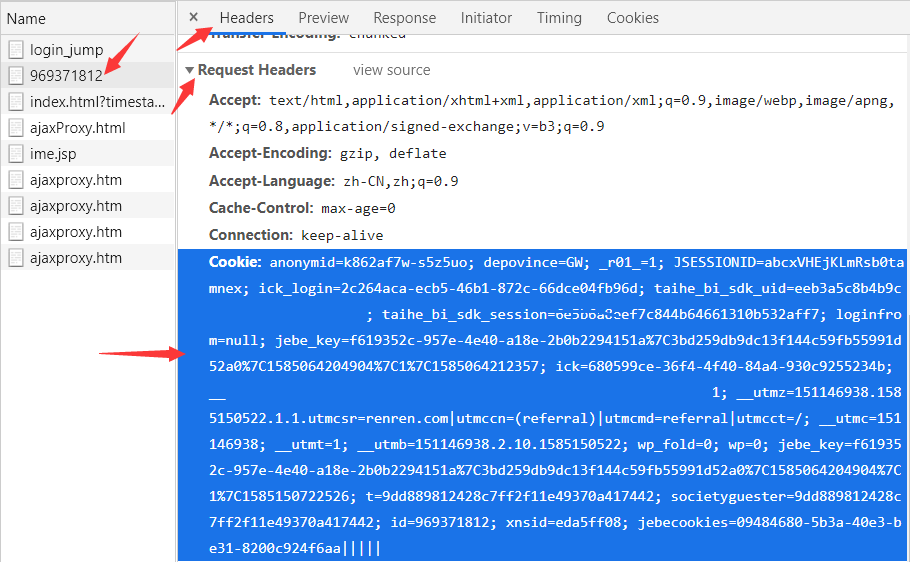Collapse the Request Headers section
Viewport: 910px width, 562px height.
click(x=190, y=70)
